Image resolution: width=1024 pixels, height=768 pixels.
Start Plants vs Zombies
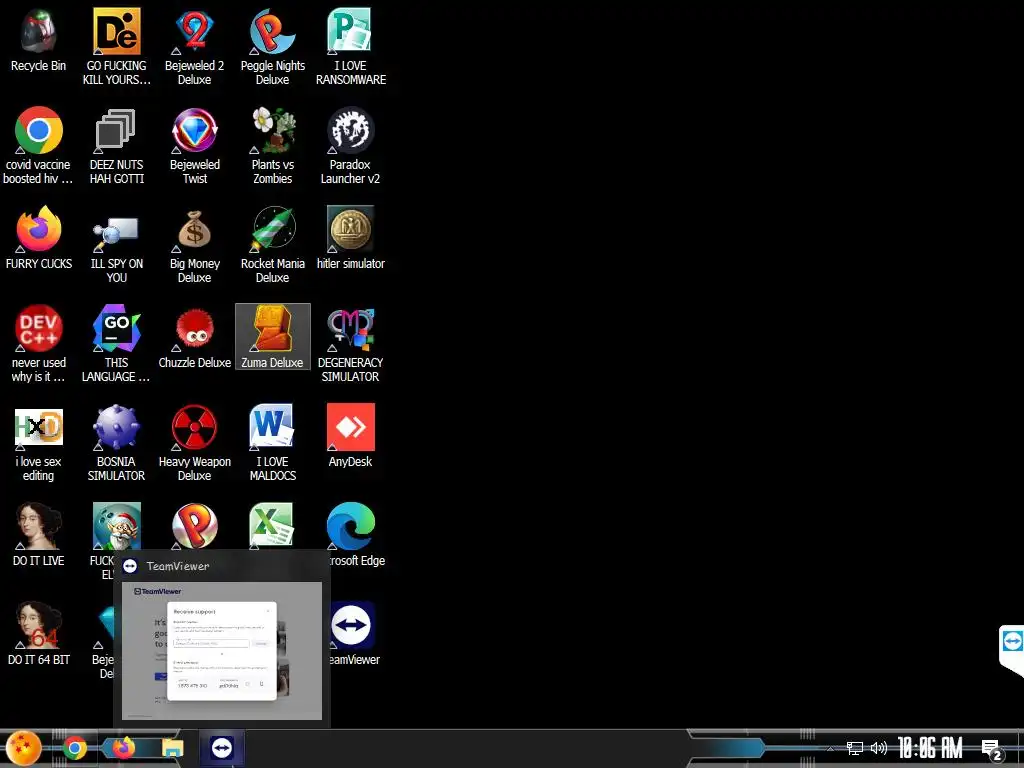[272, 146]
